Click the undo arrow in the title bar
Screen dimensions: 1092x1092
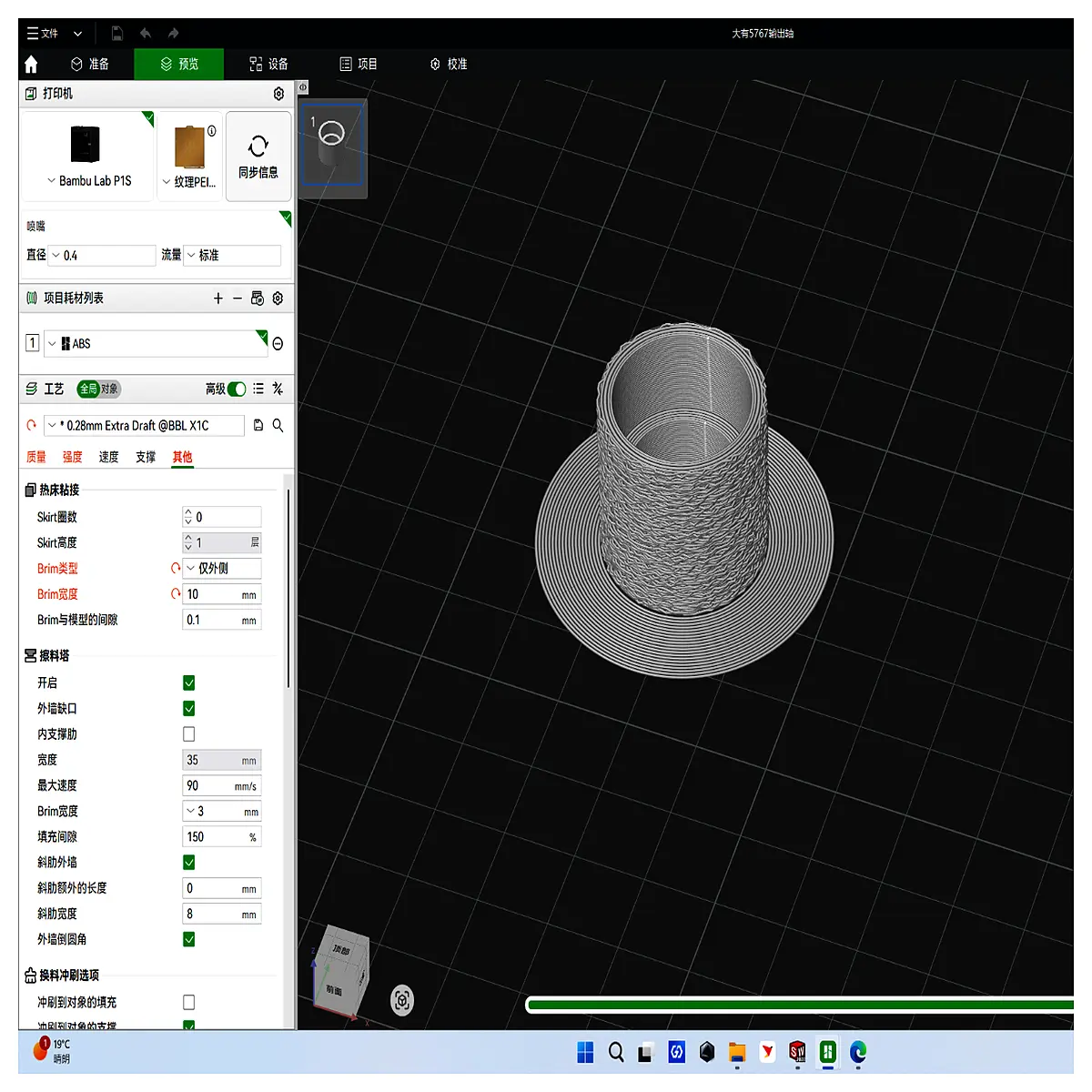tap(145, 34)
